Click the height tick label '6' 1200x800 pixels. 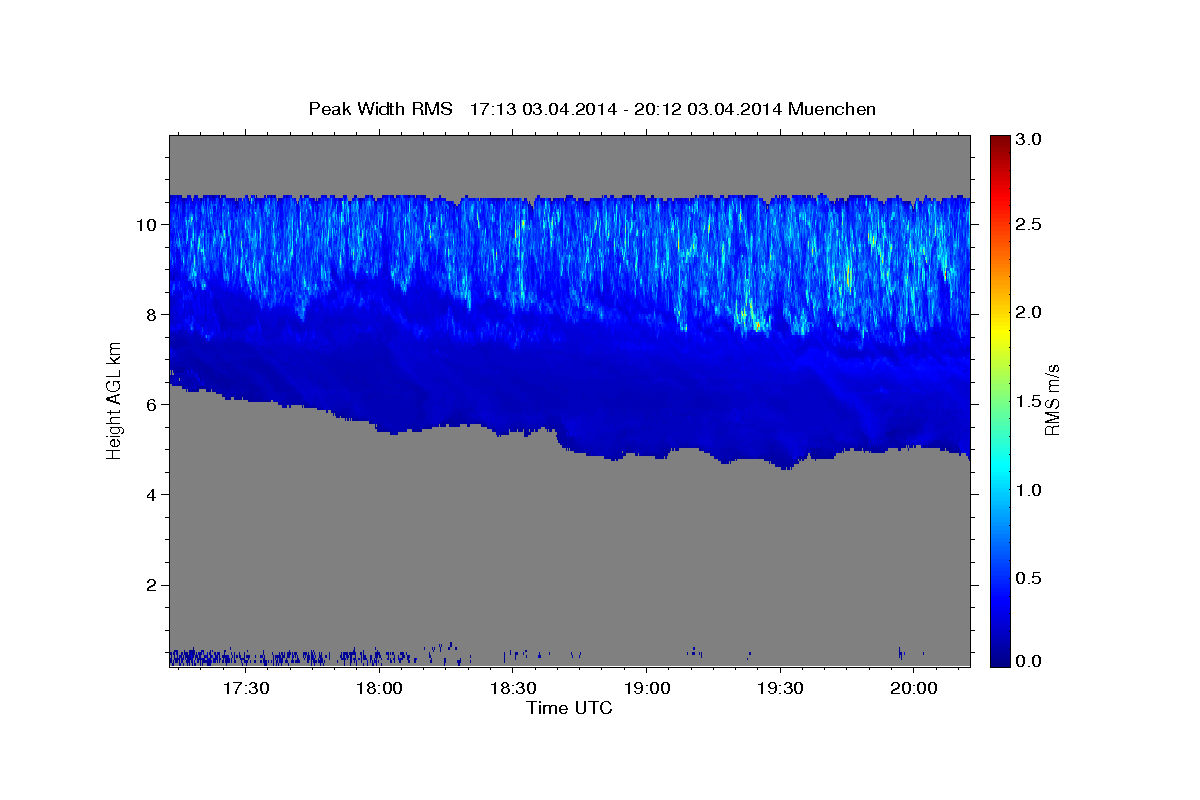(153, 405)
